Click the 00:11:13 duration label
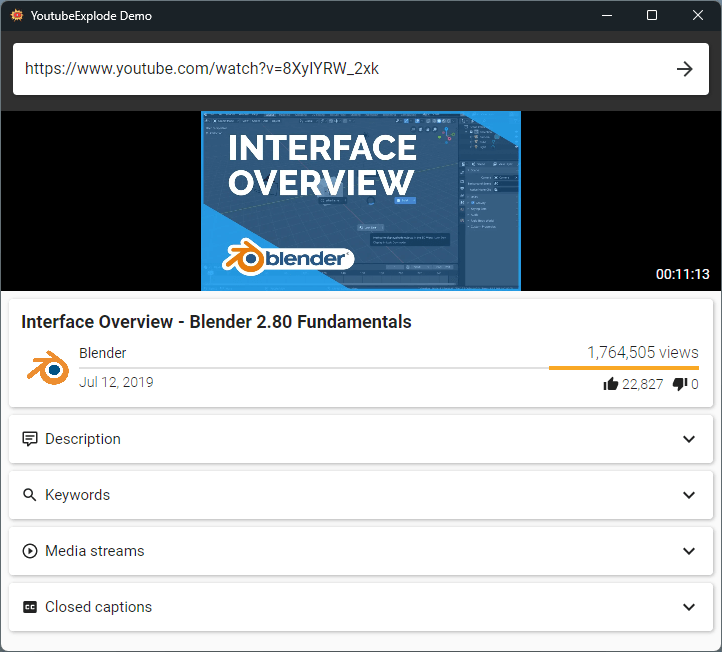722x652 pixels. (682, 274)
